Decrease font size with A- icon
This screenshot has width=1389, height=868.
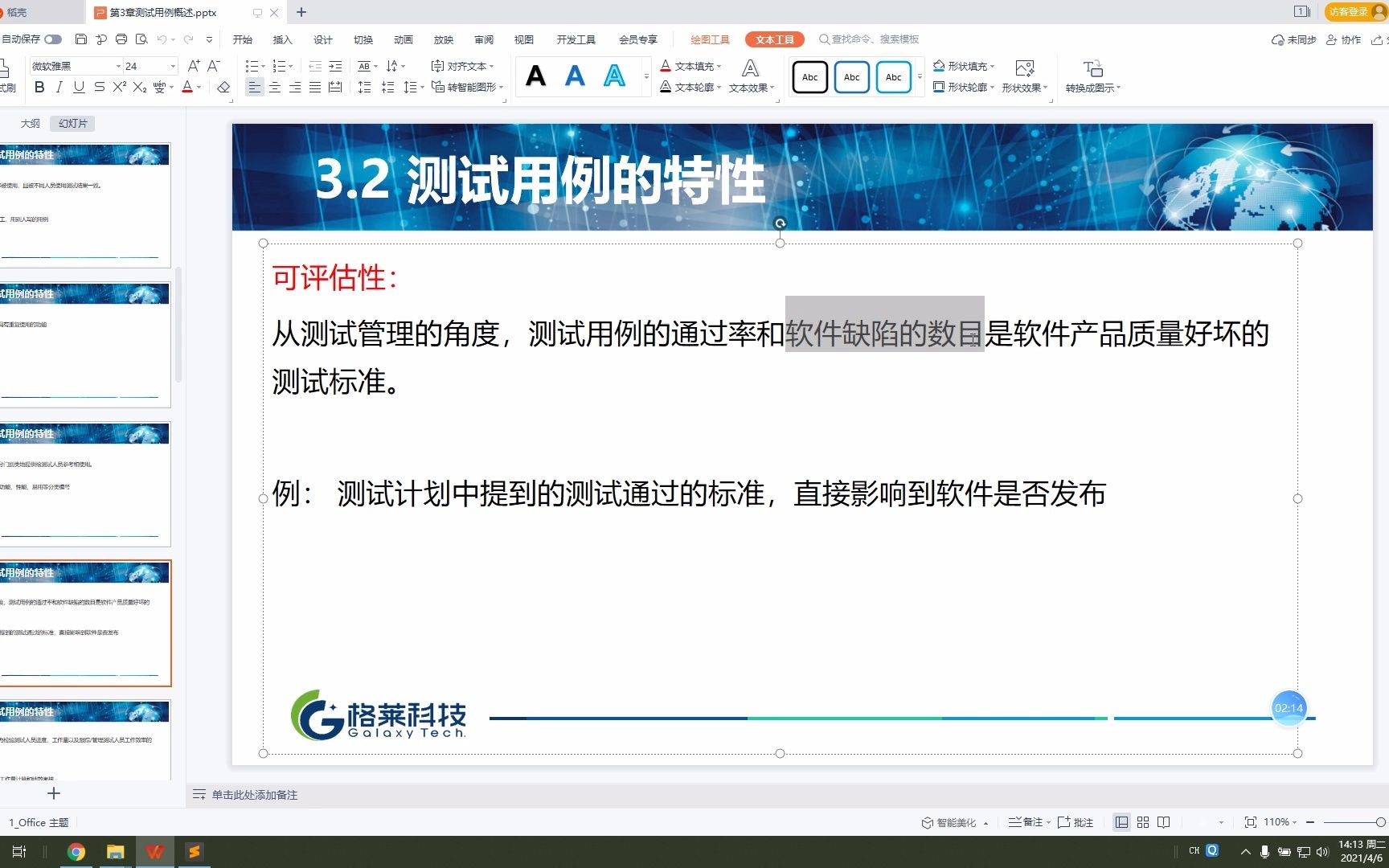click(x=214, y=66)
